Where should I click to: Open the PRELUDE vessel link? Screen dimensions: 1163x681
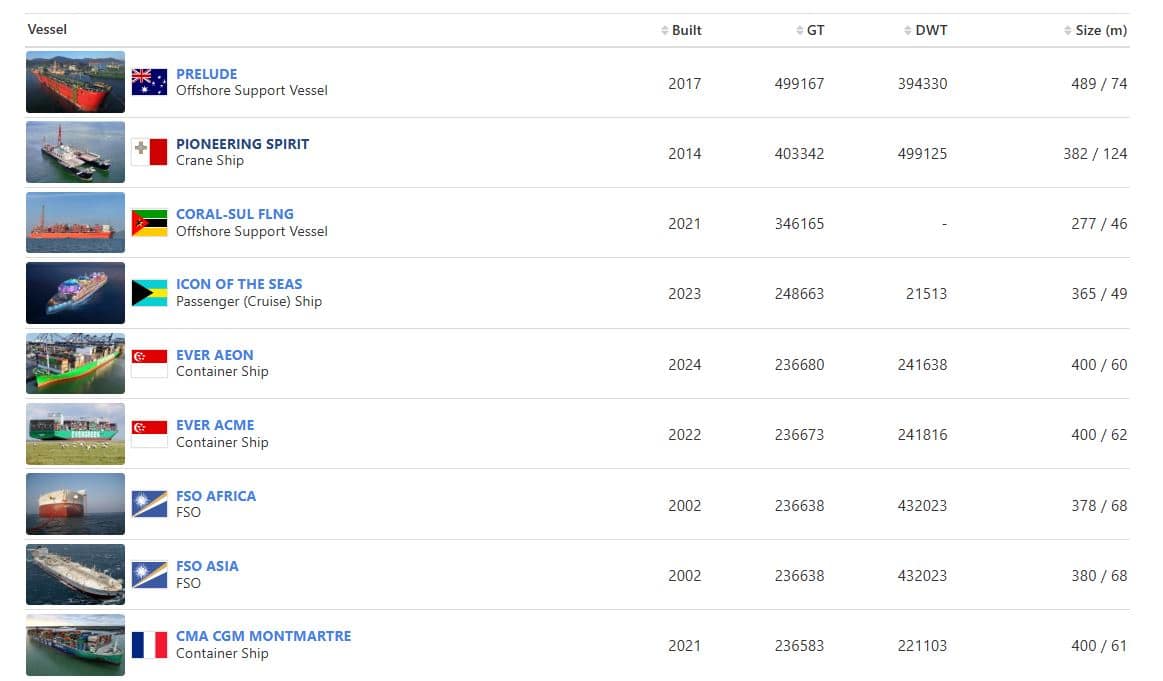coord(206,74)
